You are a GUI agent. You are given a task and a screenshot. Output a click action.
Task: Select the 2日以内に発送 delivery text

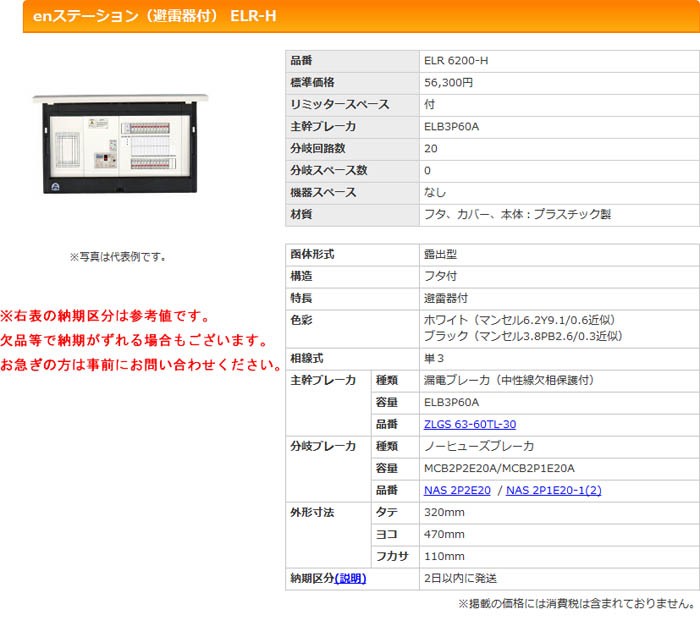(x=460, y=579)
